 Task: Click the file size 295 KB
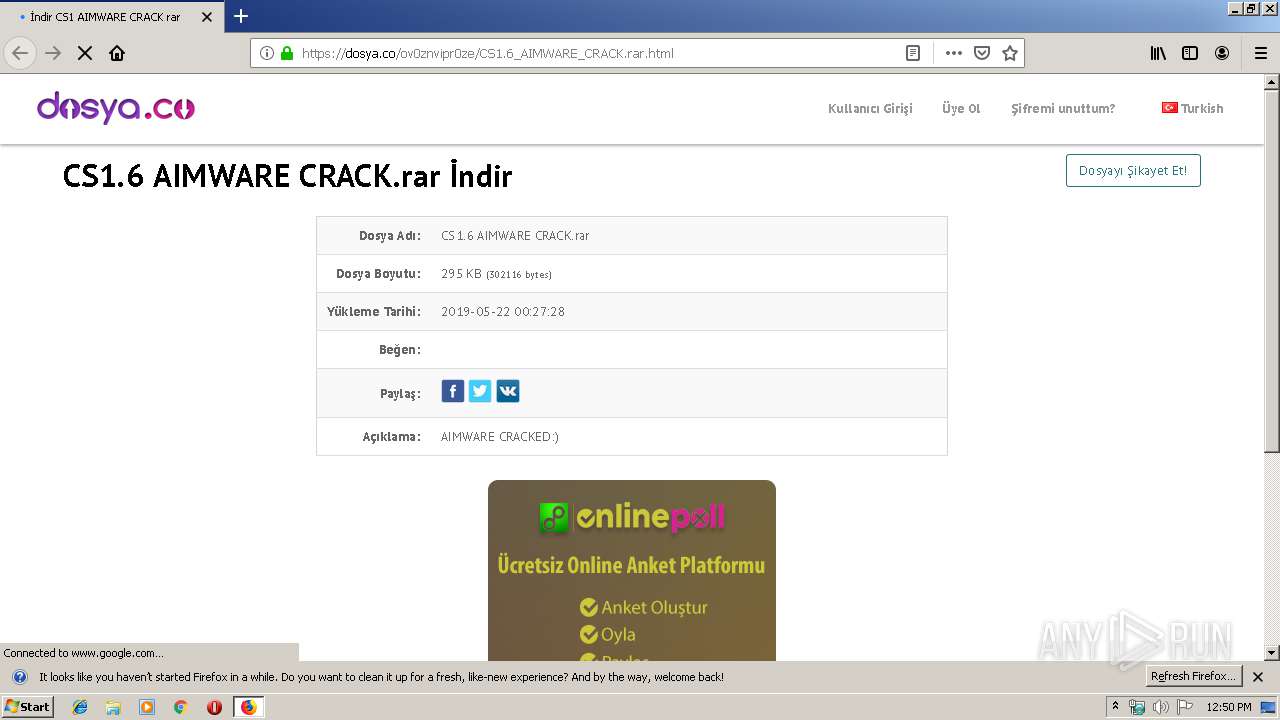[x=461, y=274]
